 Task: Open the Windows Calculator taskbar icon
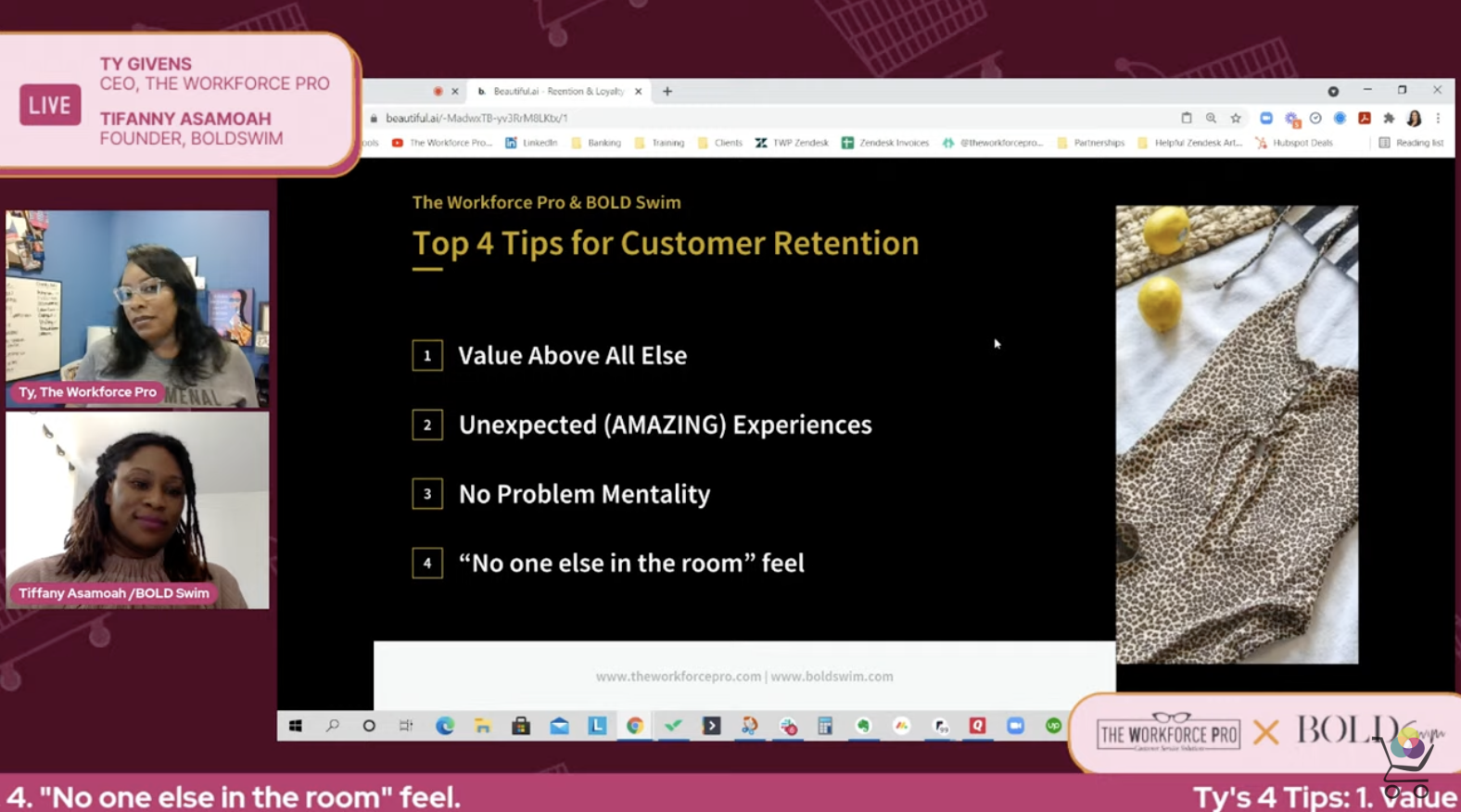pos(825,726)
